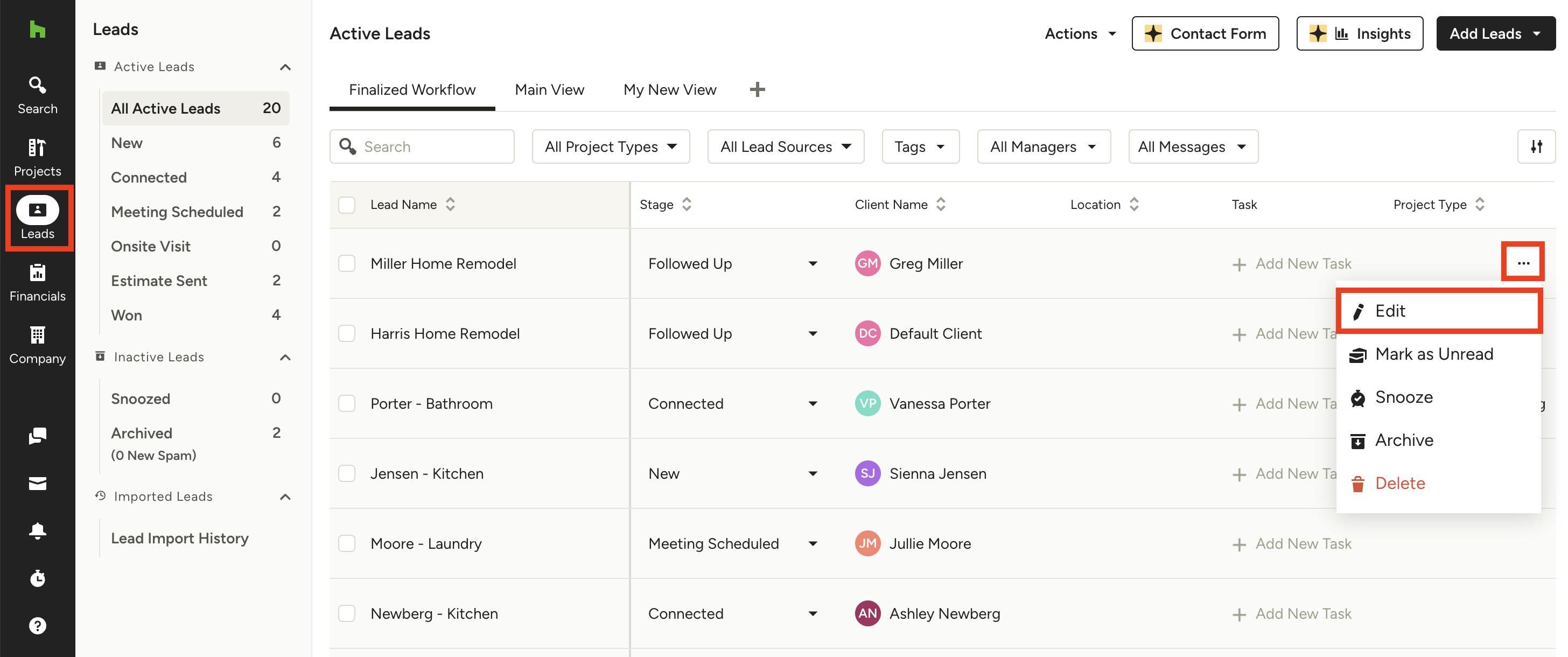This screenshot has height=657, width=1568.
Task: Click the Company building icon
Action: coord(37,345)
